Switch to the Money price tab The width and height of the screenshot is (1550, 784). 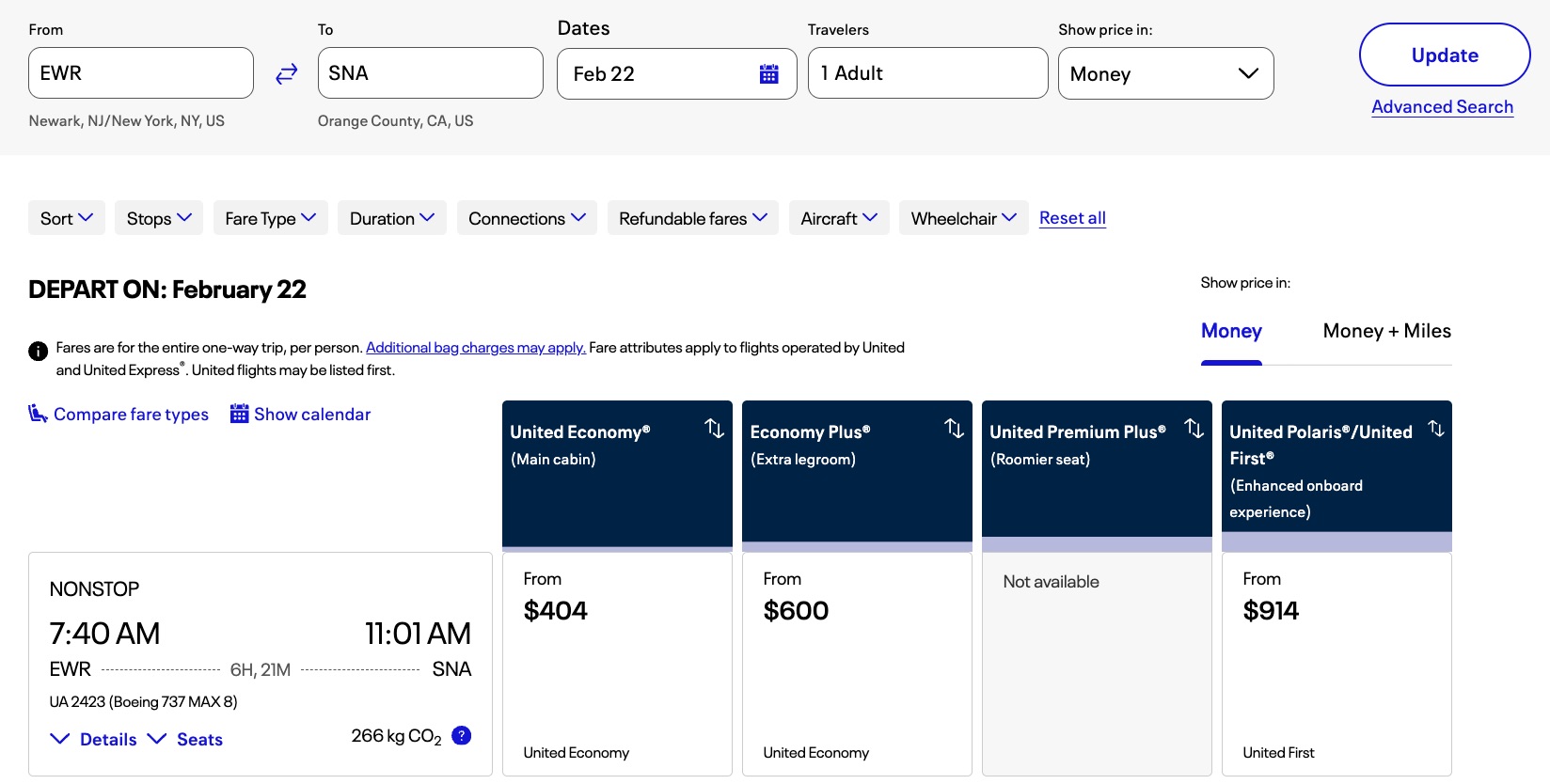click(1231, 331)
